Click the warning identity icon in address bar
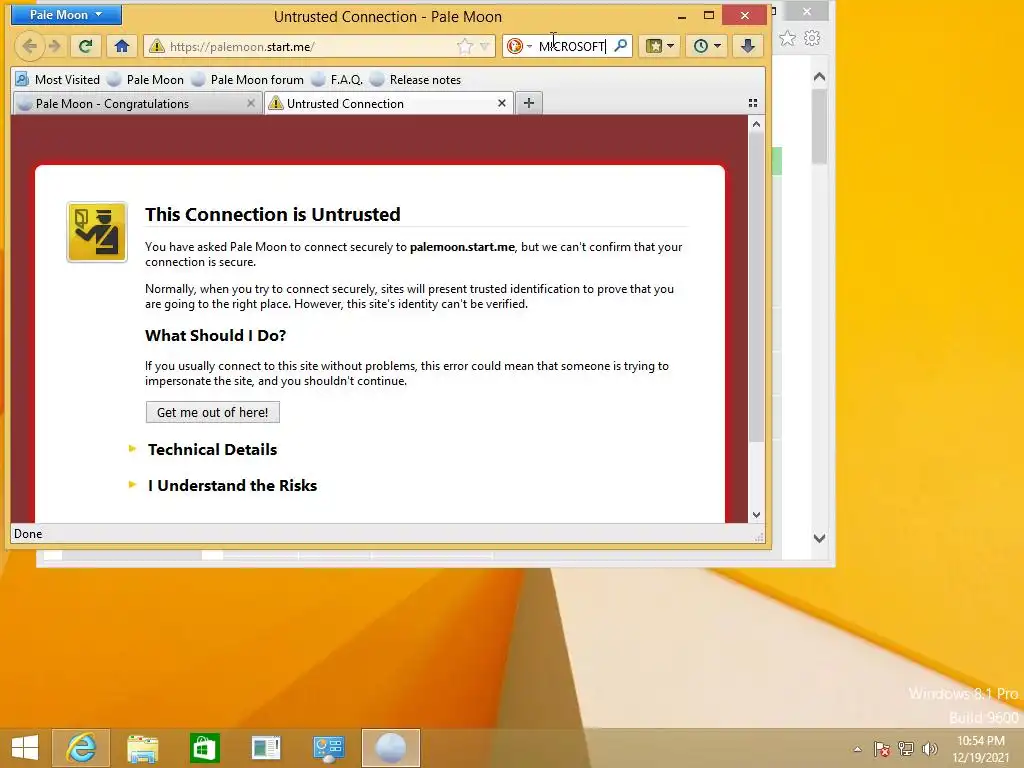Screen dimensions: 1024x768 pyautogui.click(x=156, y=46)
